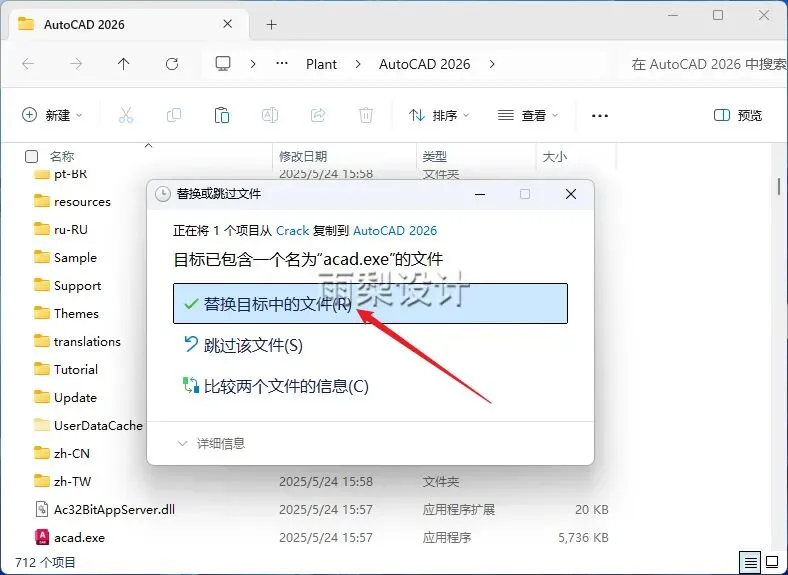Screen dimensions: 788x575
Task: Click the acad.exe application icon
Action: click(42, 537)
